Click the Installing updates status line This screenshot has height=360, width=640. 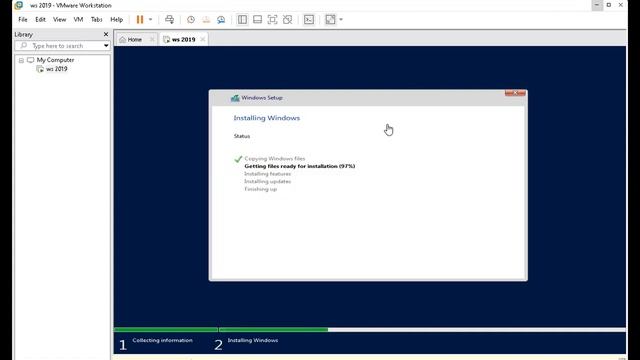click(x=267, y=181)
